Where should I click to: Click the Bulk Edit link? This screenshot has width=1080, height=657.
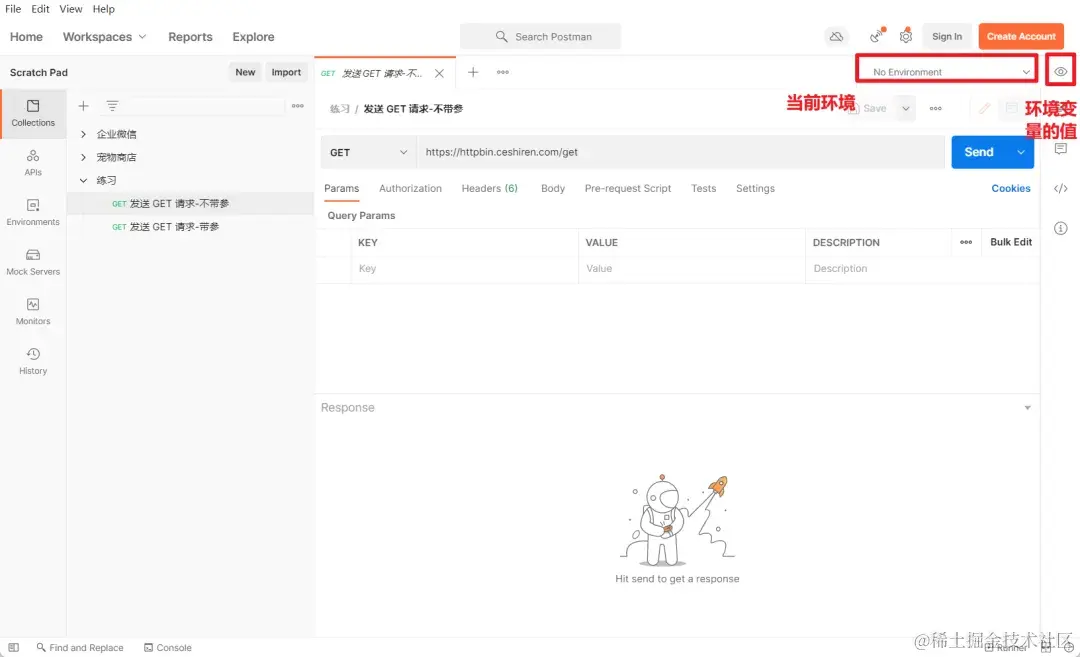click(x=1010, y=242)
